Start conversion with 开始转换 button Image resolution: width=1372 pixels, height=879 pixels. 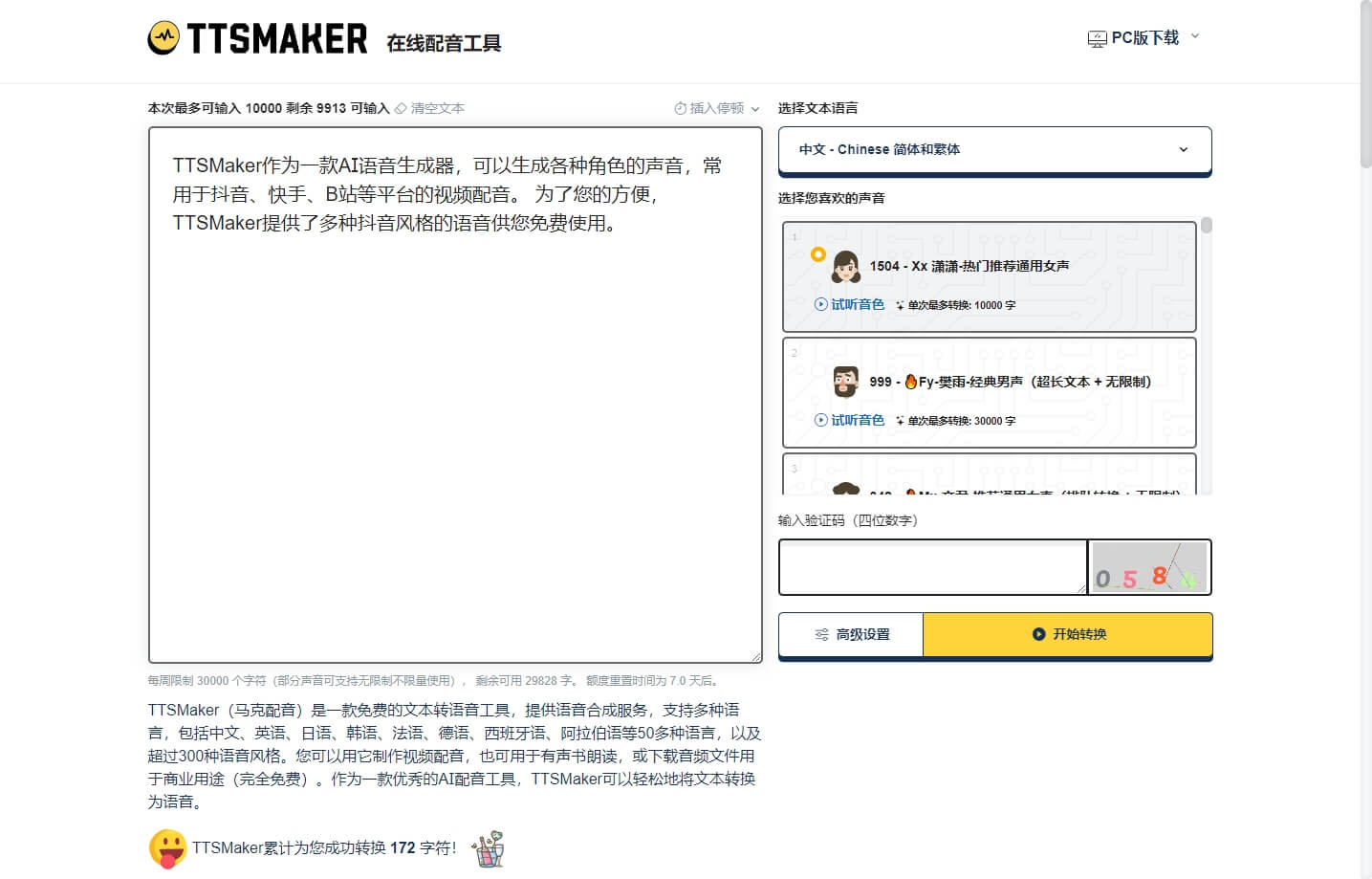tap(1068, 634)
